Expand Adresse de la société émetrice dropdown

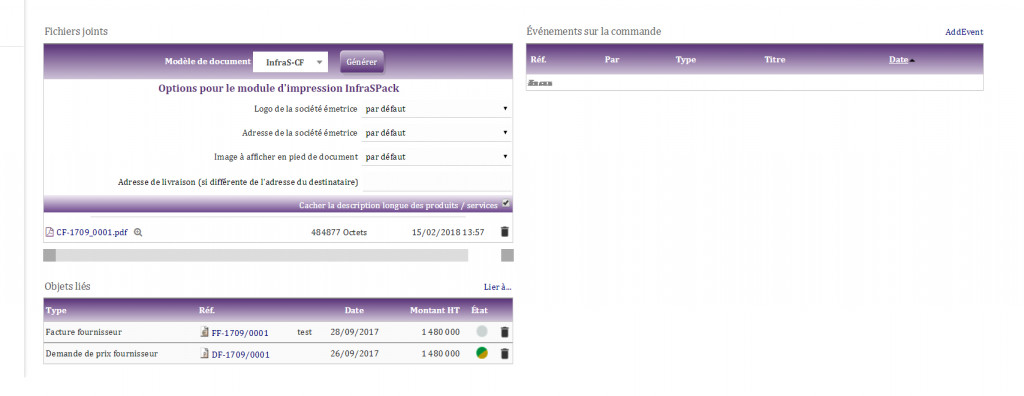[x=436, y=133]
